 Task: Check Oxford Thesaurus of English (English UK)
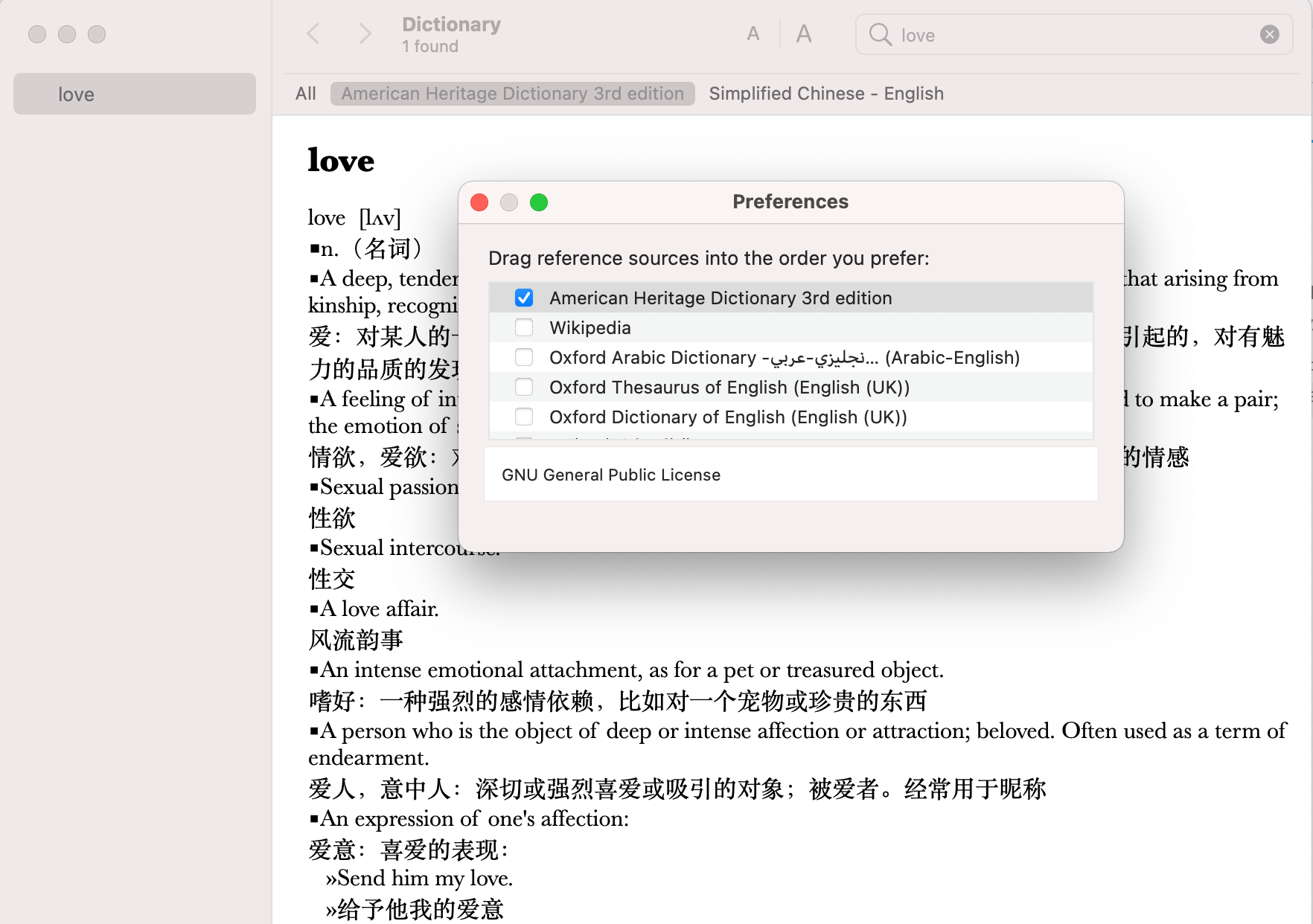(524, 387)
